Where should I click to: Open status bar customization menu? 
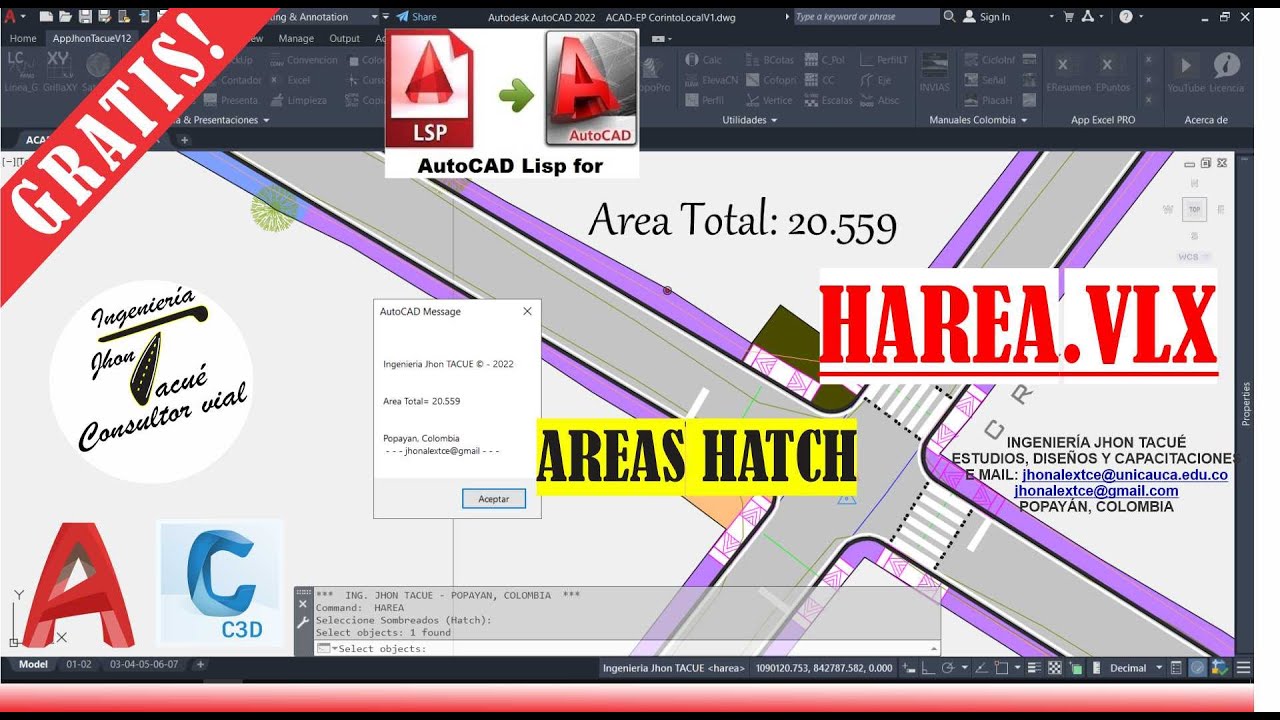pyautogui.click(x=1244, y=668)
